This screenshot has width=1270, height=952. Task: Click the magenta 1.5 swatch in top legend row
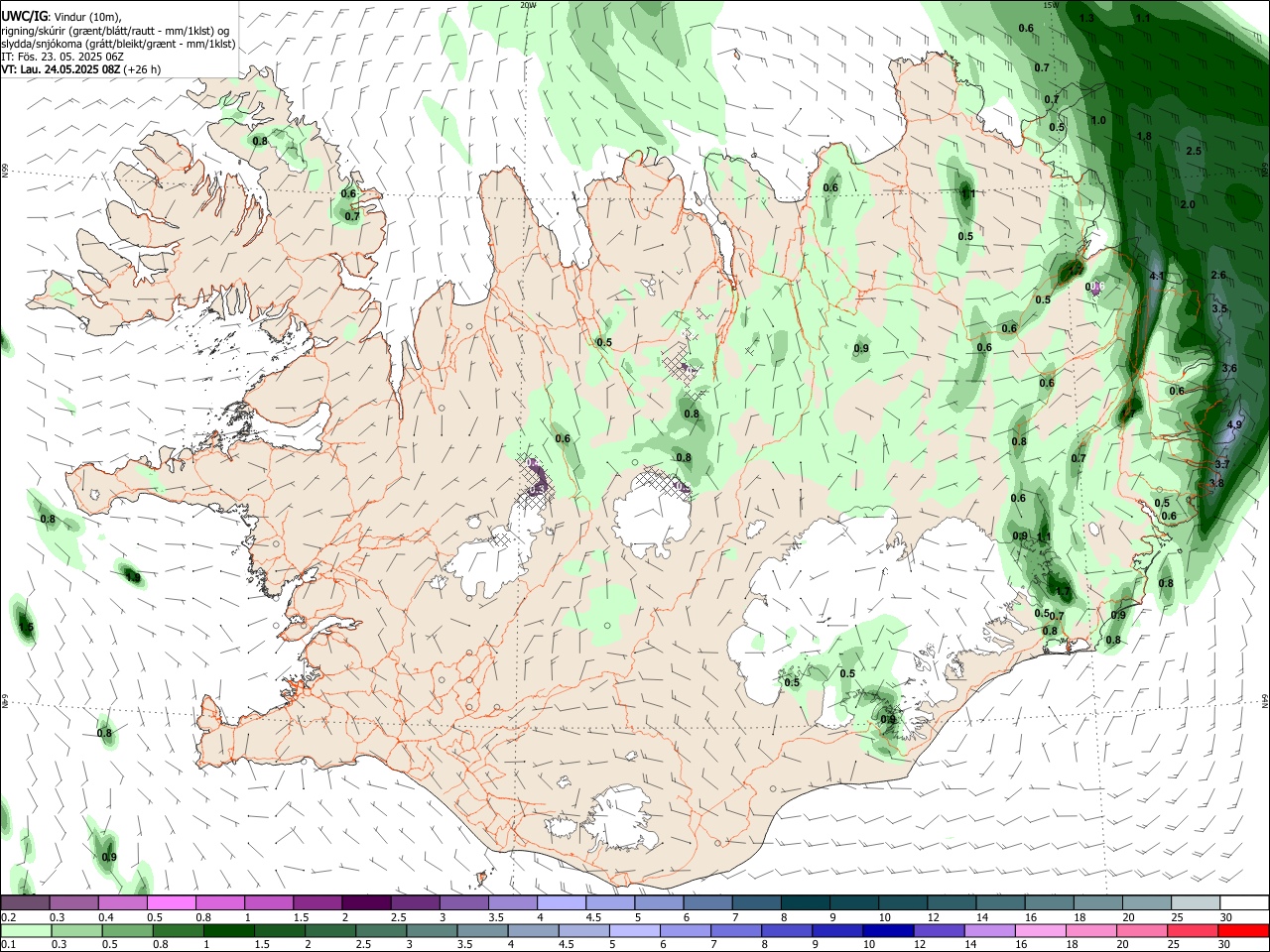pyautogui.click(x=317, y=902)
